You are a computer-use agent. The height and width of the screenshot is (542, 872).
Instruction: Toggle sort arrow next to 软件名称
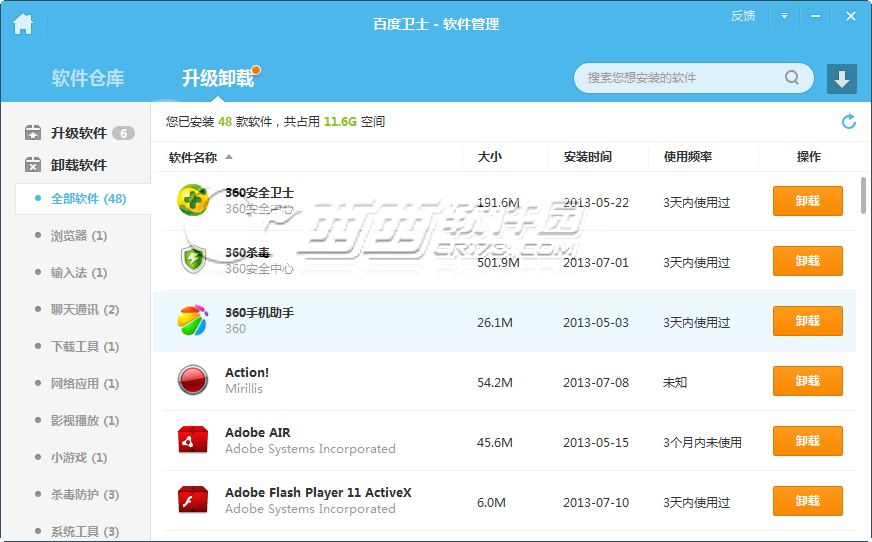(229, 157)
